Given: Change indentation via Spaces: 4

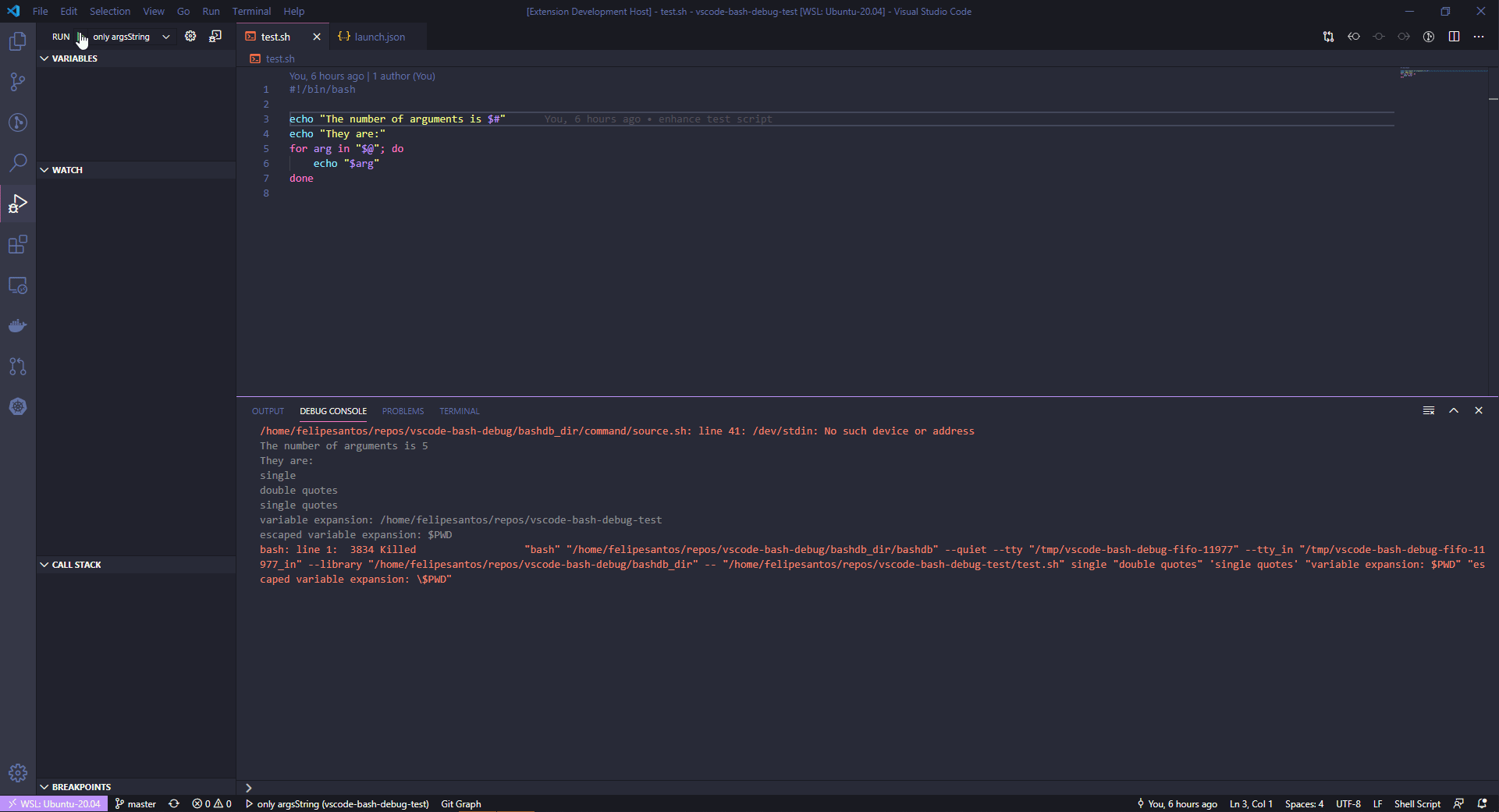Looking at the screenshot, I should 1304,803.
